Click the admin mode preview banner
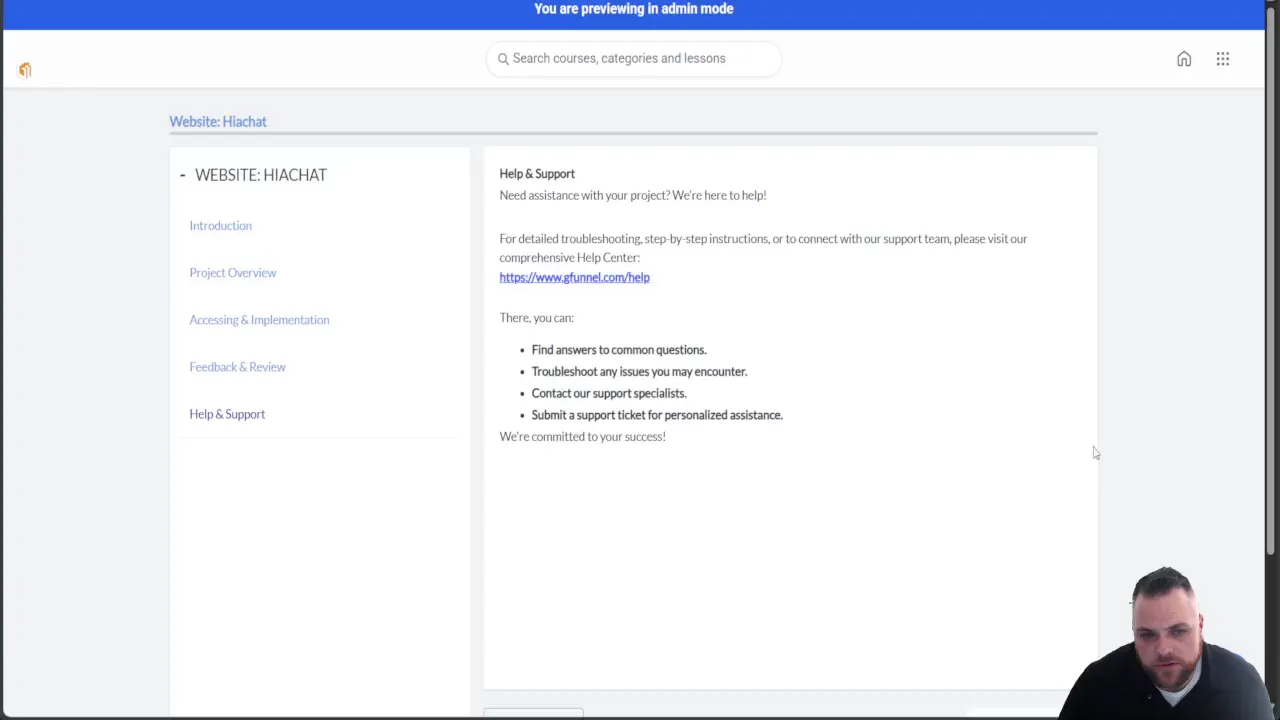The image size is (1280, 720). 633,9
